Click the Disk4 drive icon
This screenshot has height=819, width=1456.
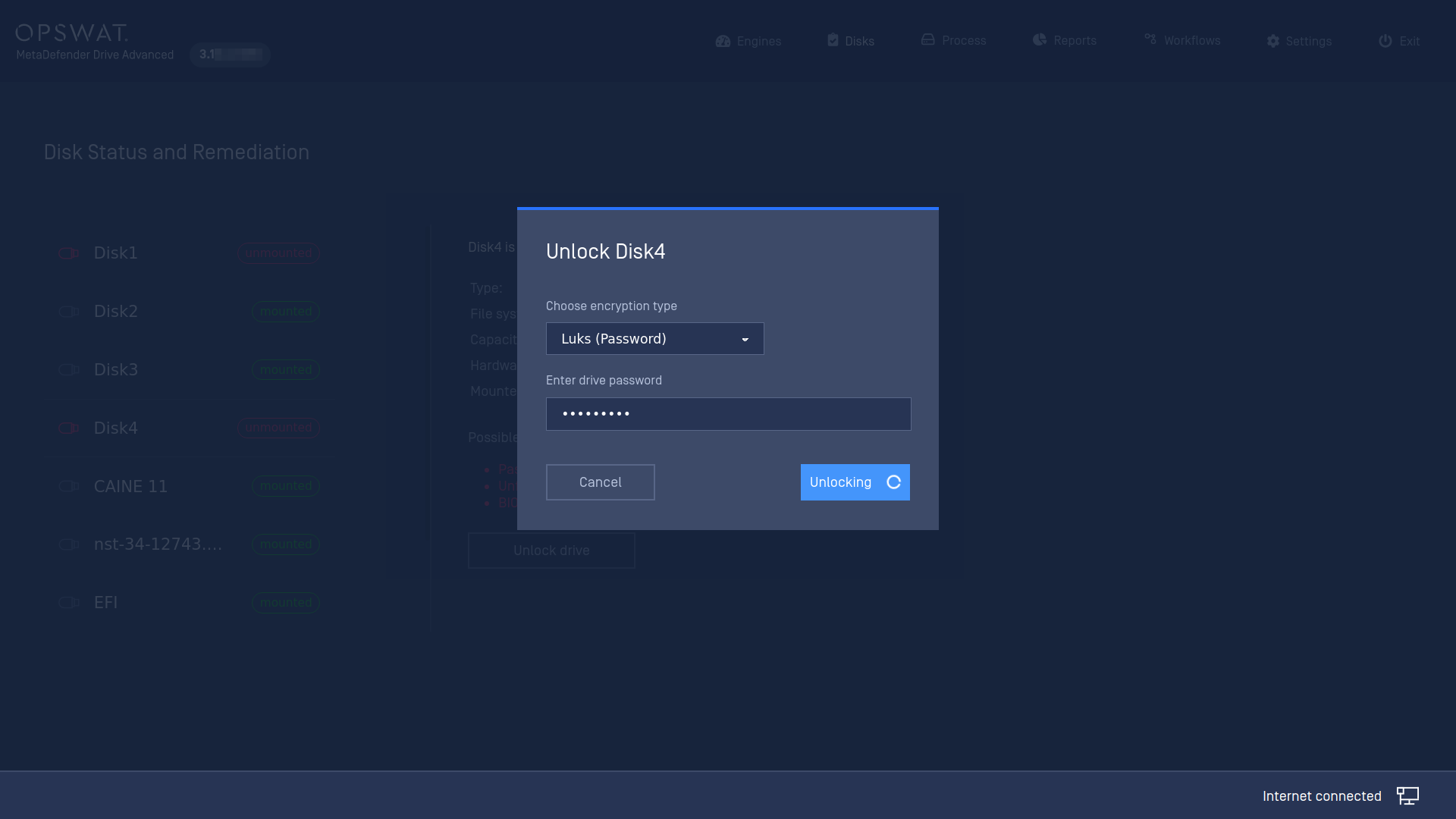tap(69, 428)
